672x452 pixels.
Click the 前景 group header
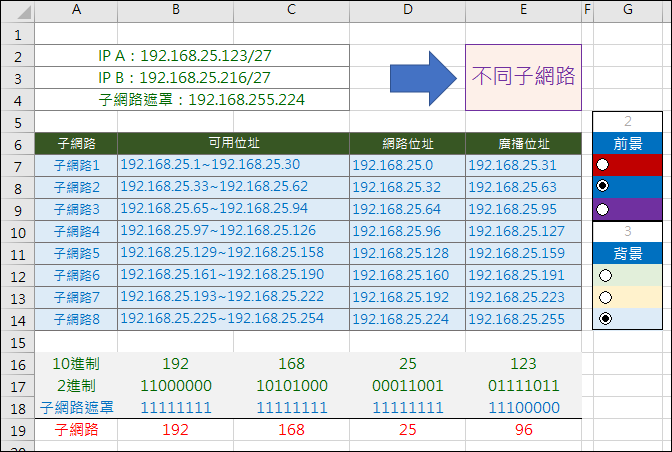(627, 144)
